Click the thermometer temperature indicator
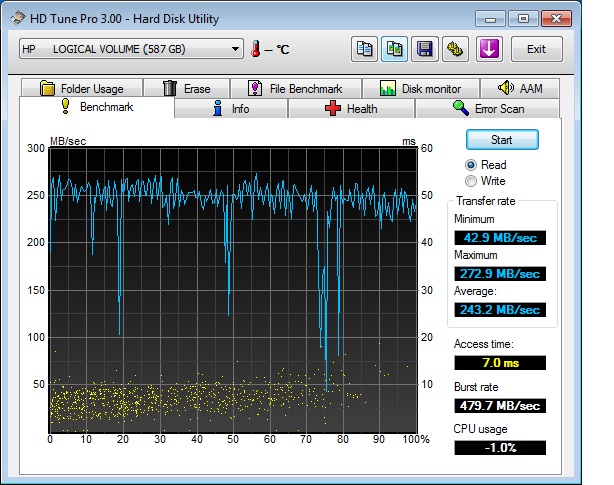This screenshot has height=485, width=614. [x=256, y=49]
